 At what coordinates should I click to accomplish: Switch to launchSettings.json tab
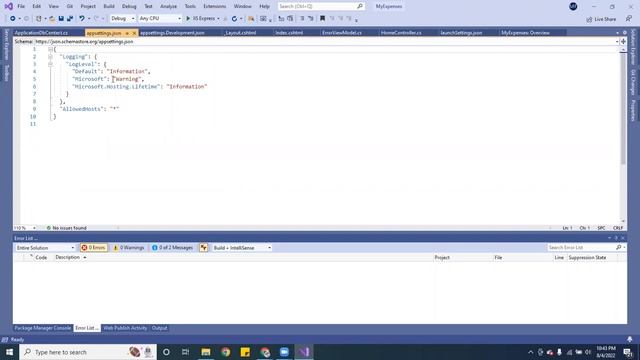tap(461, 33)
